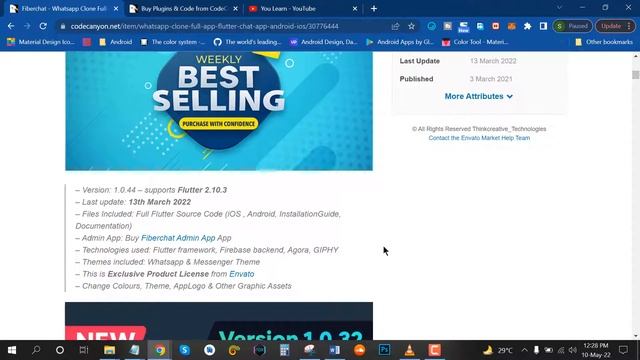This screenshot has height=360, width=640.
Task: Open Cortana from the taskbar
Action: pyautogui.click(x=60, y=350)
